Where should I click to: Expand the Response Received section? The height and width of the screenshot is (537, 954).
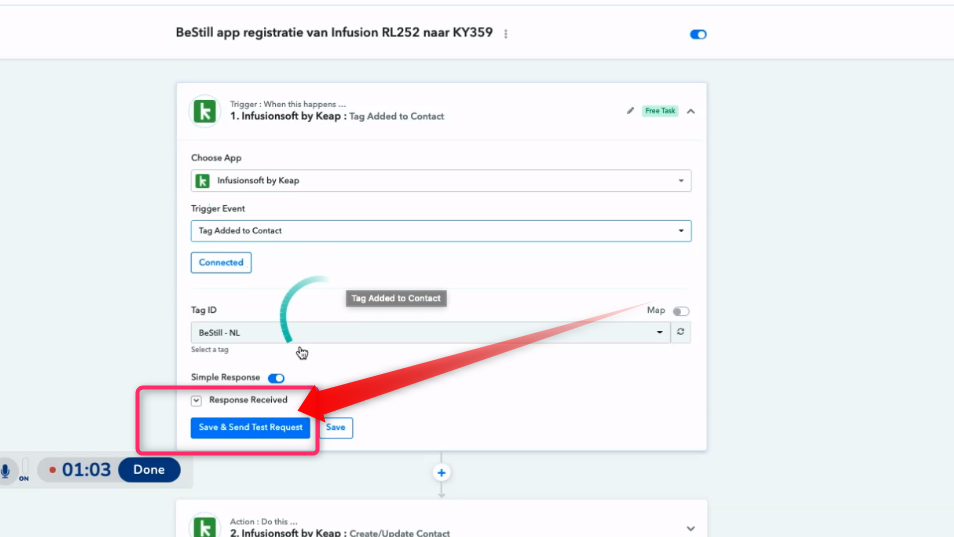coord(196,401)
